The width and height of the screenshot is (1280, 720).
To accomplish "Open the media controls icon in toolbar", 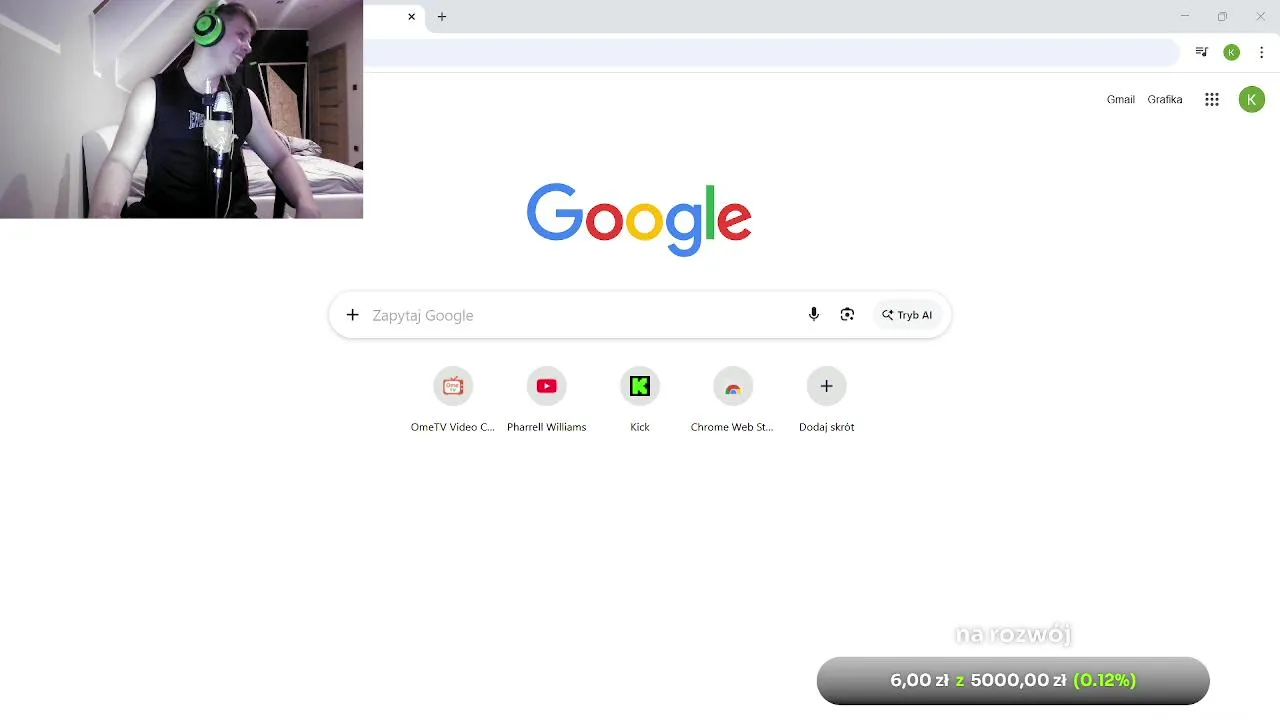I will (1202, 52).
